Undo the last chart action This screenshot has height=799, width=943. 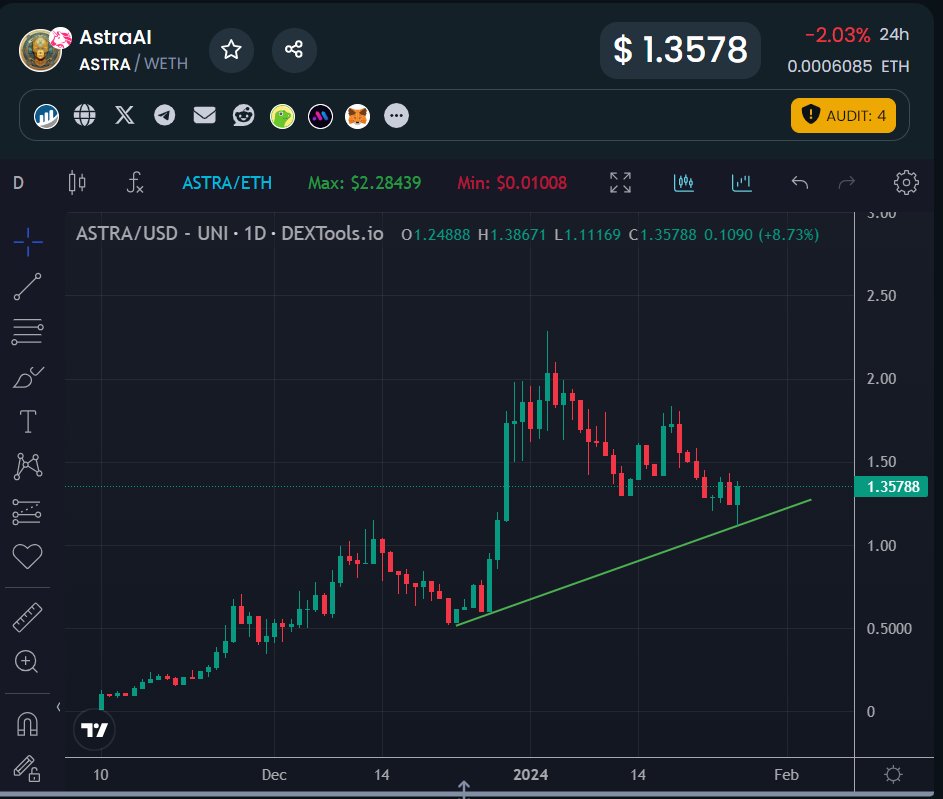(799, 182)
